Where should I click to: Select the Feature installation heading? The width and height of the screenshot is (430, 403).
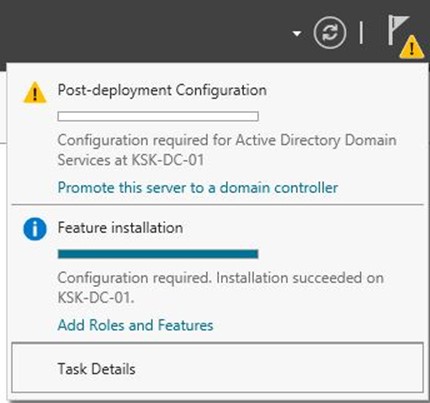[120, 228]
